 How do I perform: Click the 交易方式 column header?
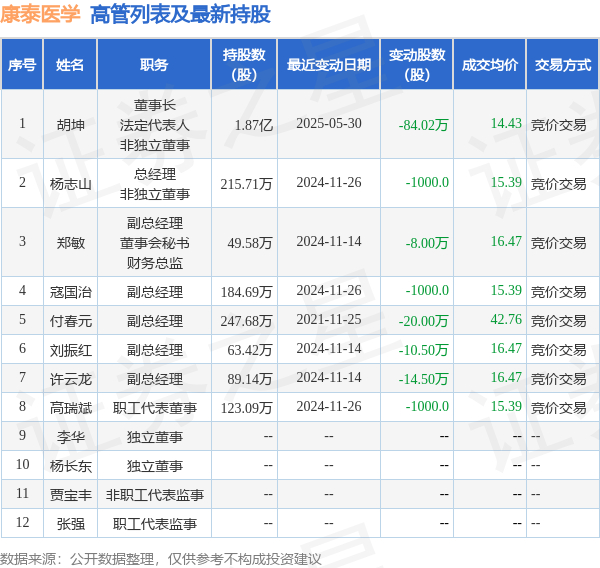click(x=562, y=64)
